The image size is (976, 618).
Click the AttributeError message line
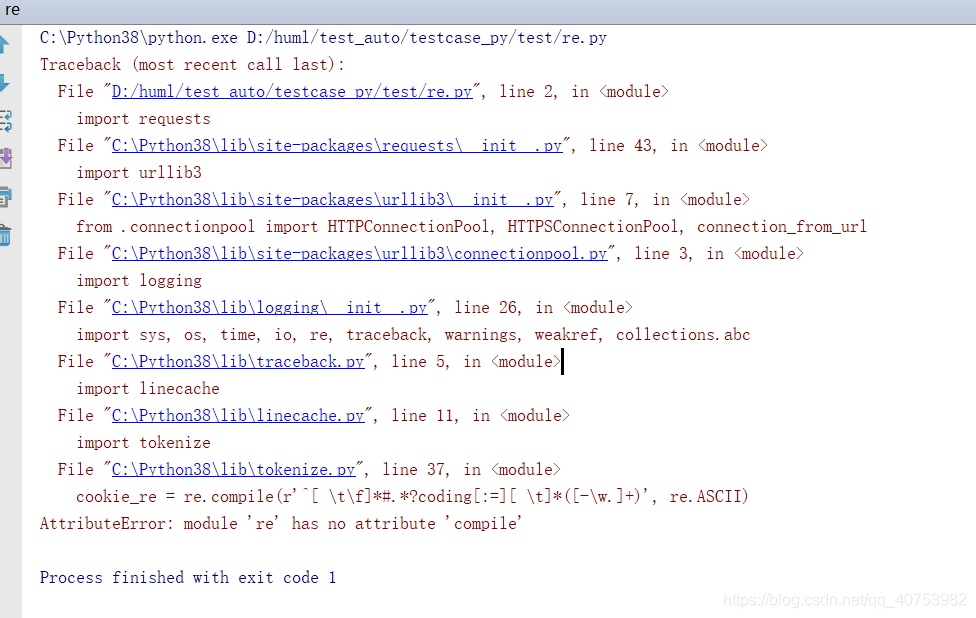[x=281, y=524]
